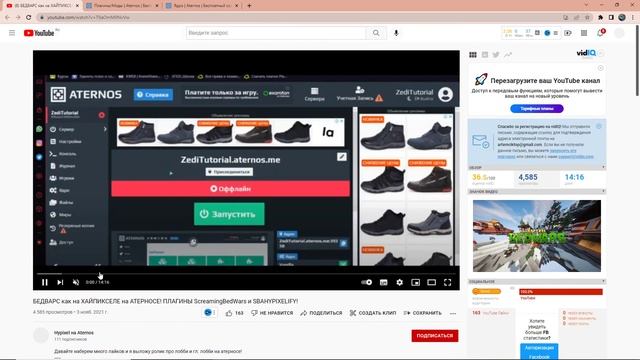Open player settings gear
Image resolution: width=640 pixels, height=360 pixels.
point(400,282)
